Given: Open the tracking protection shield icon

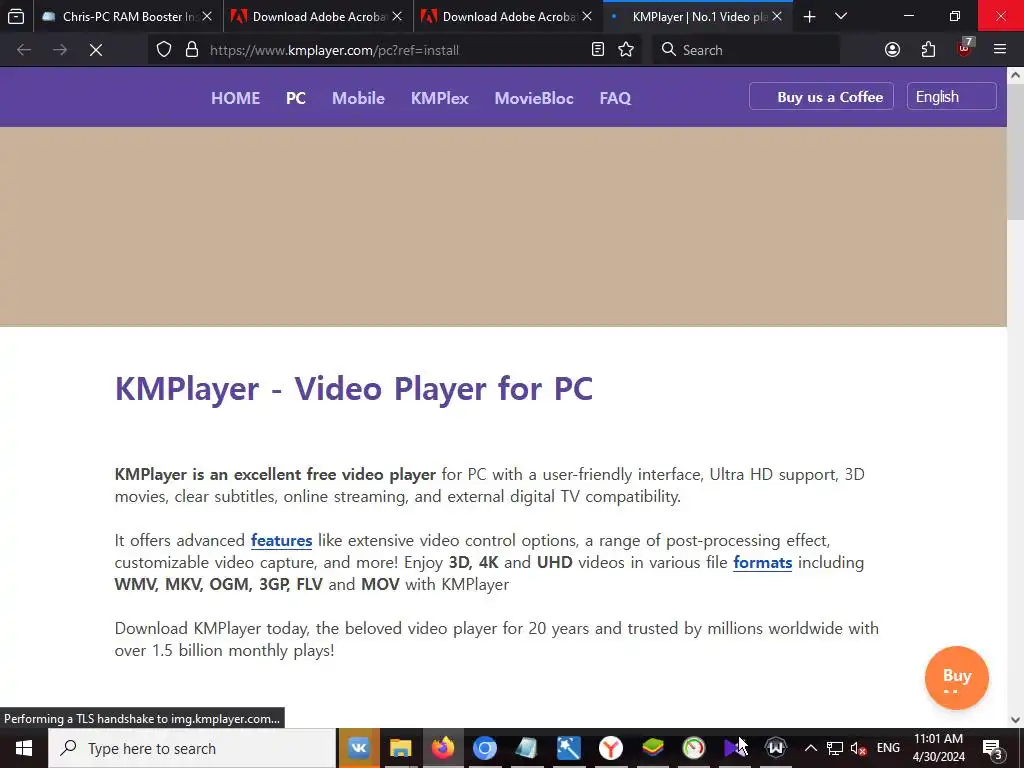Looking at the screenshot, I should coord(164,50).
